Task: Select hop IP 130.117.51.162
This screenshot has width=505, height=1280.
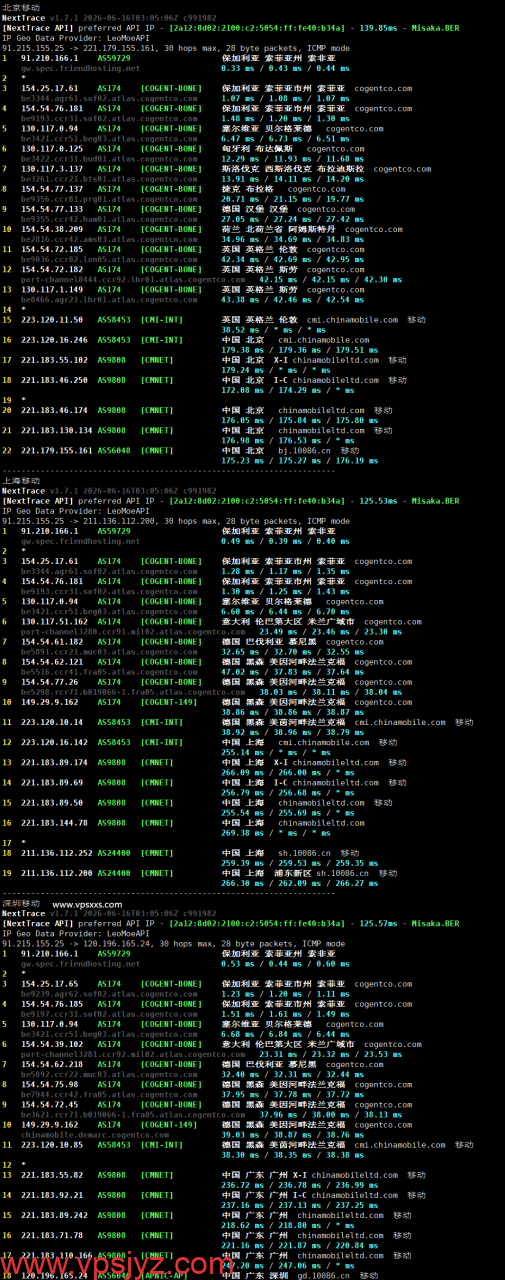Action: pos(54,621)
